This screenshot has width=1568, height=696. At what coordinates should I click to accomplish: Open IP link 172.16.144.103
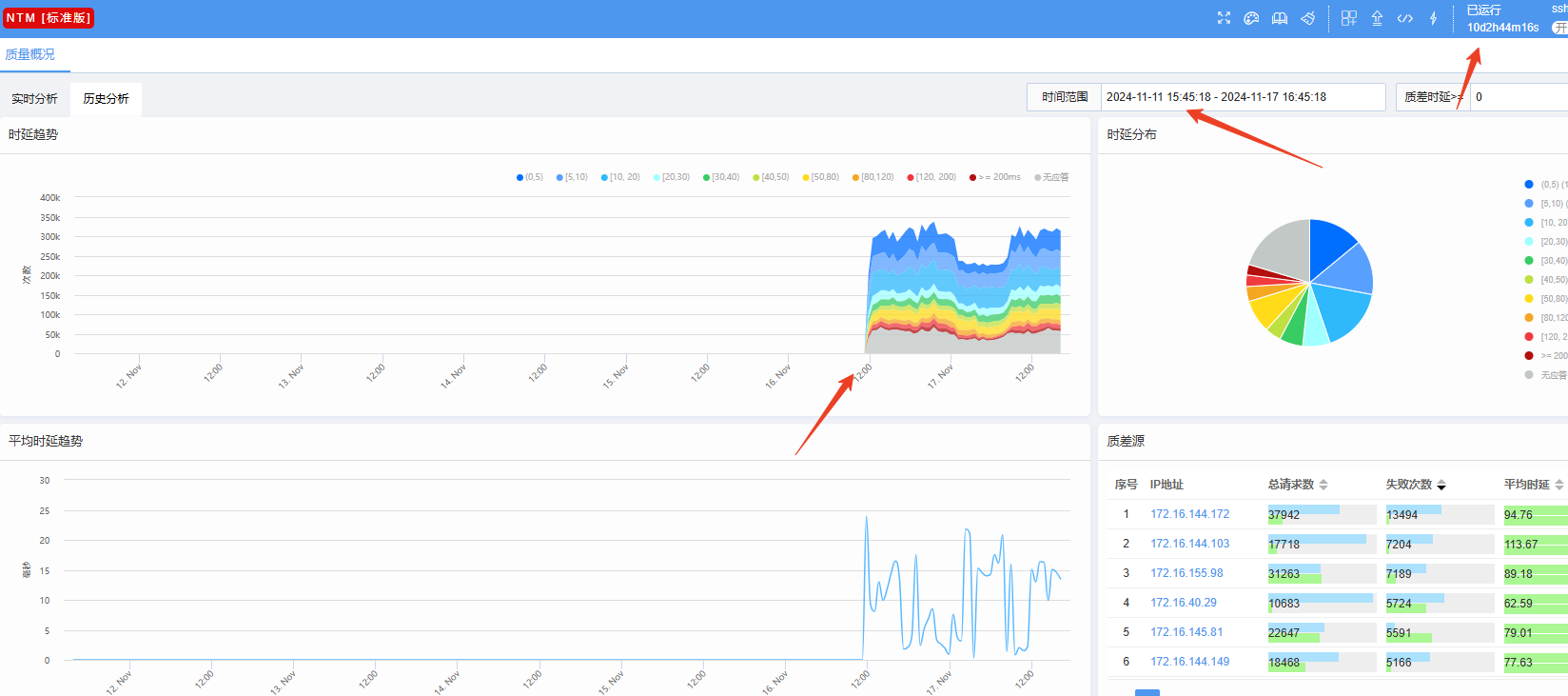[x=1189, y=544]
